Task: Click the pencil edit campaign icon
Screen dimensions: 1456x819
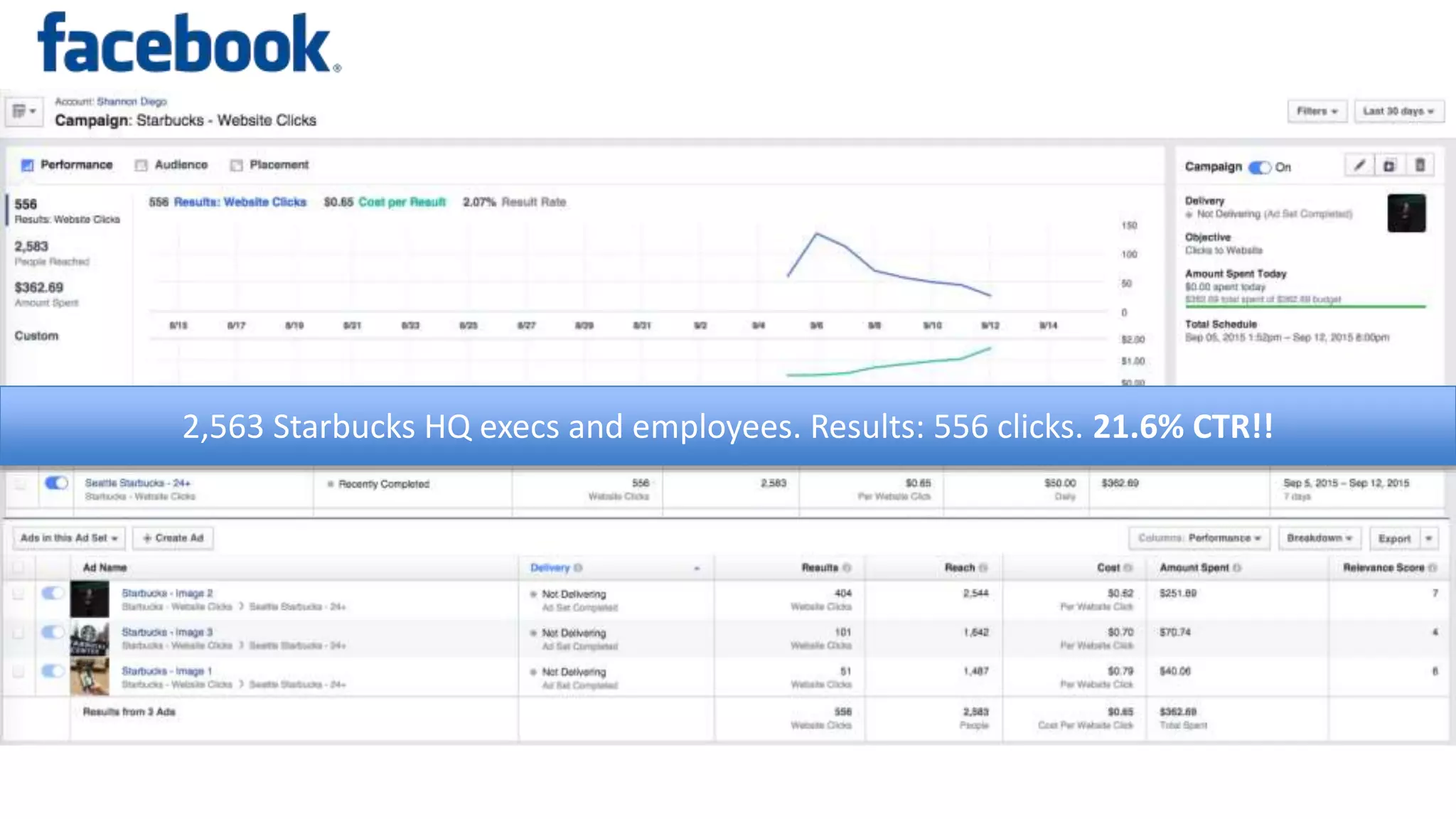Action: point(1359,166)
